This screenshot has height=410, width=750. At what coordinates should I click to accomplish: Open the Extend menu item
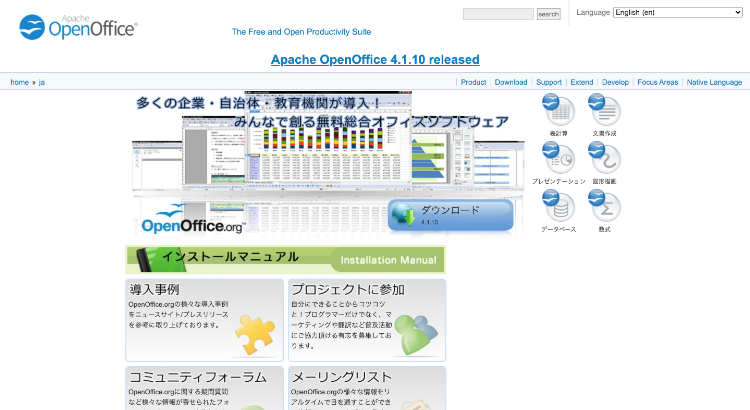(x=582, y=82)
